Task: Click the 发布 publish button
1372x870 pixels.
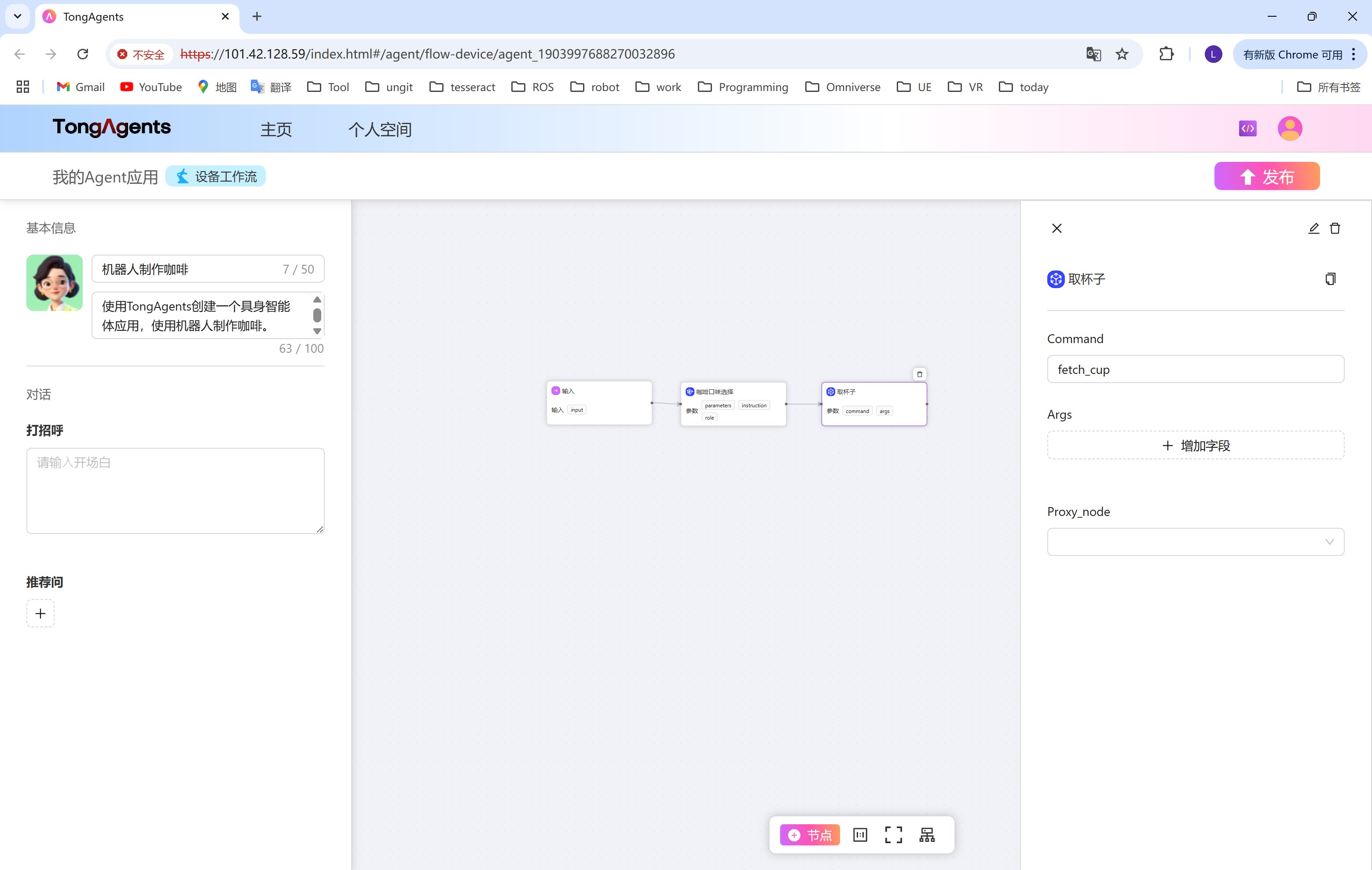Action: pyautogui.click(x=1266, y=176)
